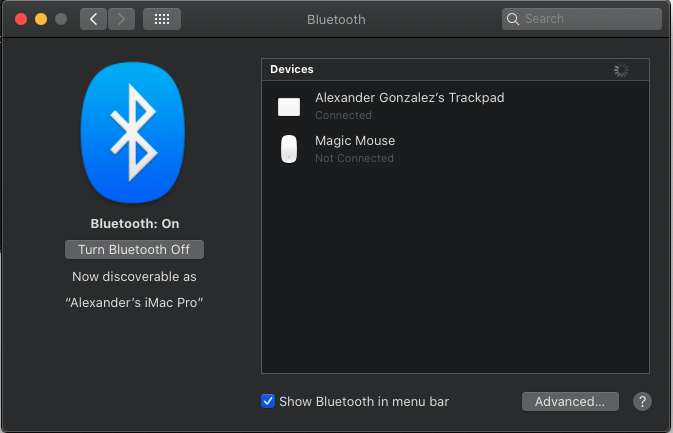673x433 pixels.
Task: Click the Connected status text
Action: (343, 115)
